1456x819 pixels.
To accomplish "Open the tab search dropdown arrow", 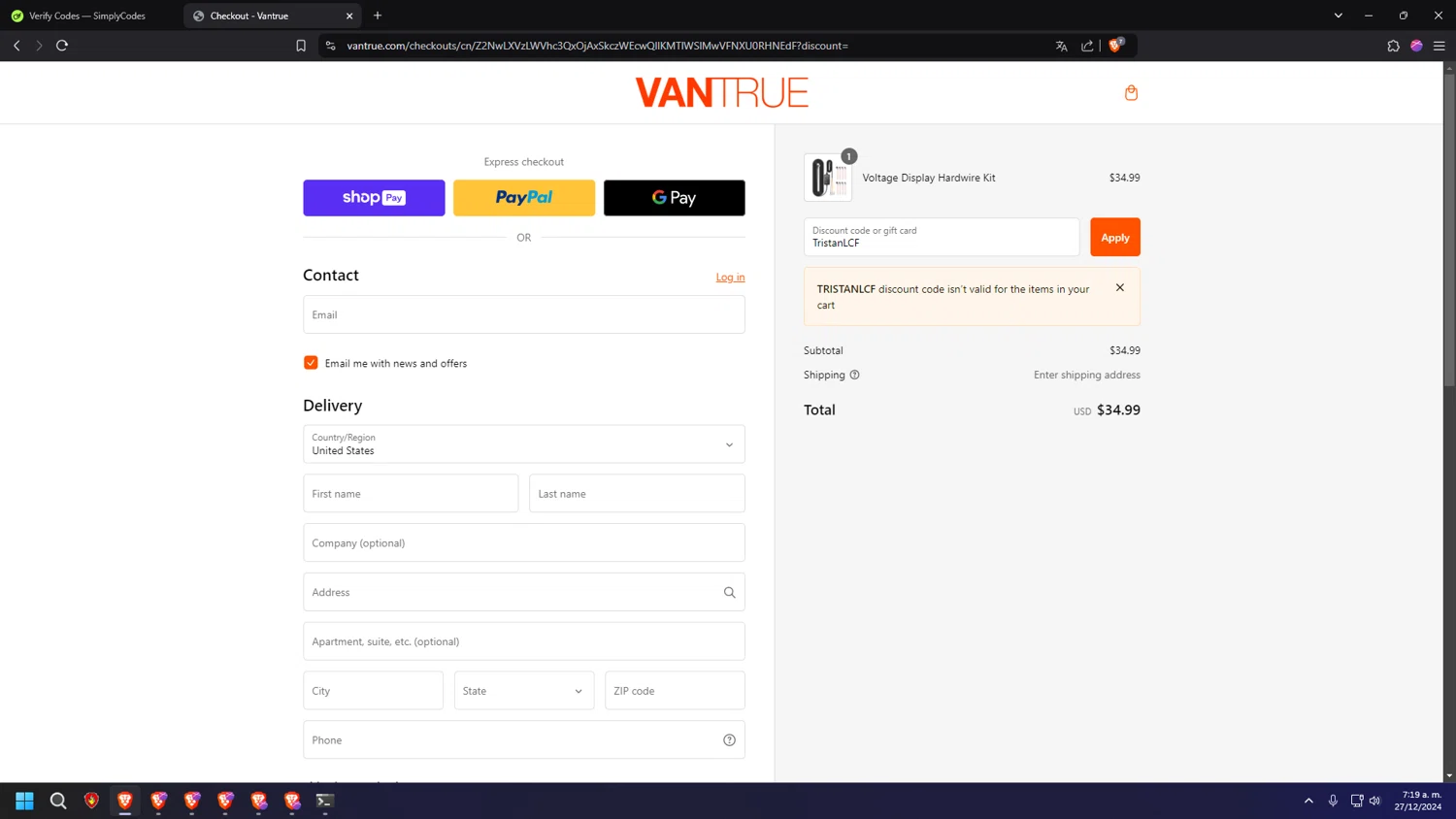I will tap(1338, 16).
